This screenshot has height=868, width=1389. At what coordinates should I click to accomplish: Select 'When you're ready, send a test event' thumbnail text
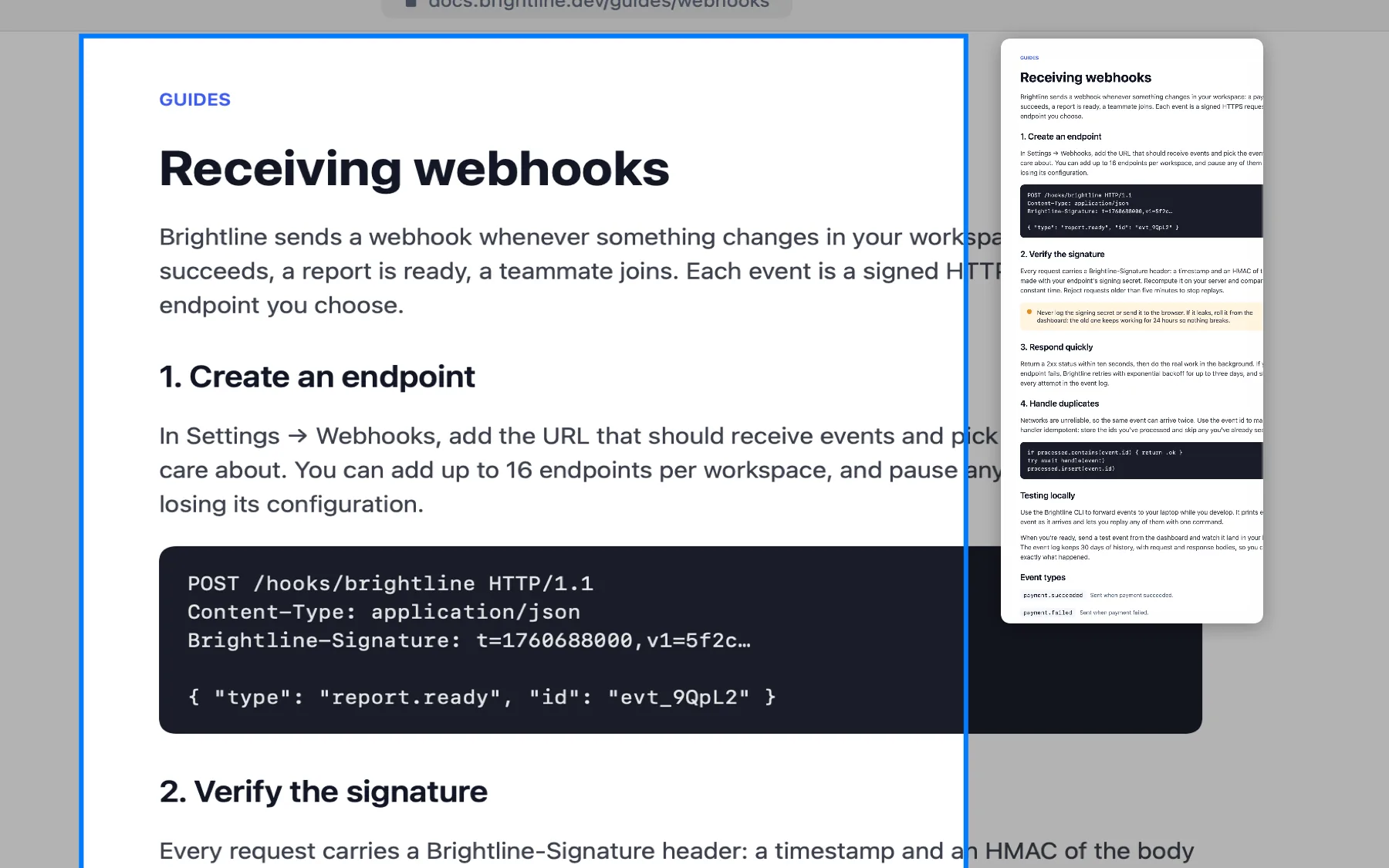[1141, 547]
